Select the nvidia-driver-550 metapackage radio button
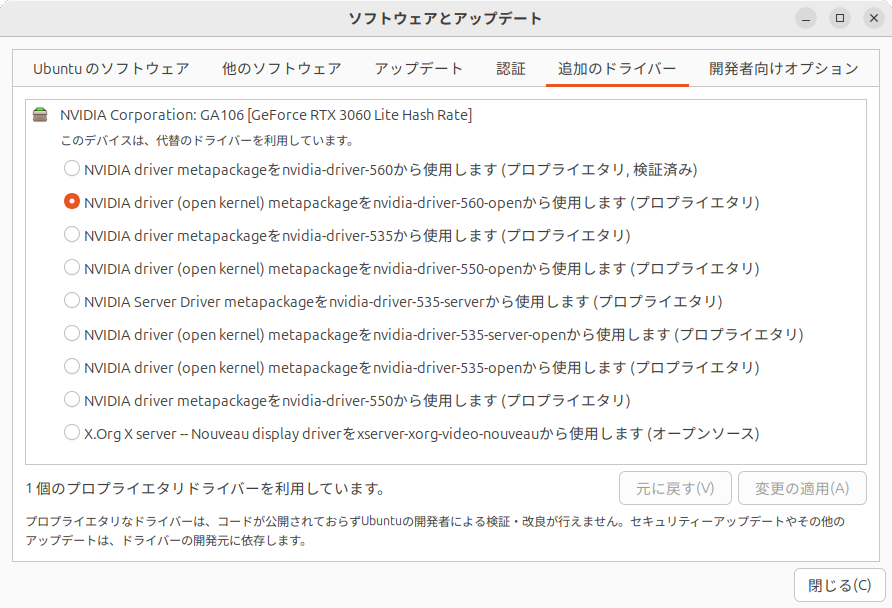Viewport: 892px width, 608px height. tap(72, 399)
